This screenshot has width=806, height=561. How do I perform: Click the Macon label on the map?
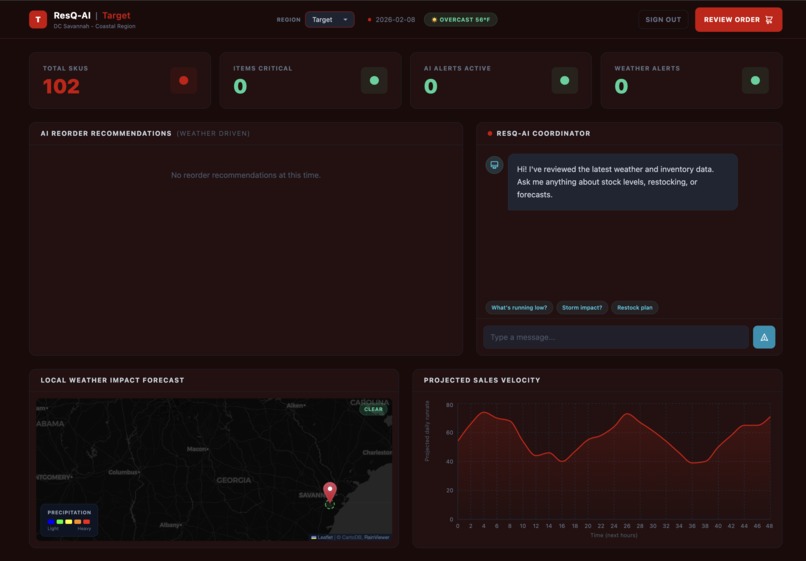pos(197,449)
